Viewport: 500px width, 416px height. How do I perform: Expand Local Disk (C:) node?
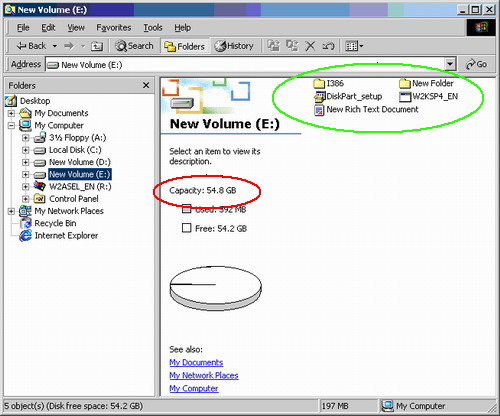(26, 150)
